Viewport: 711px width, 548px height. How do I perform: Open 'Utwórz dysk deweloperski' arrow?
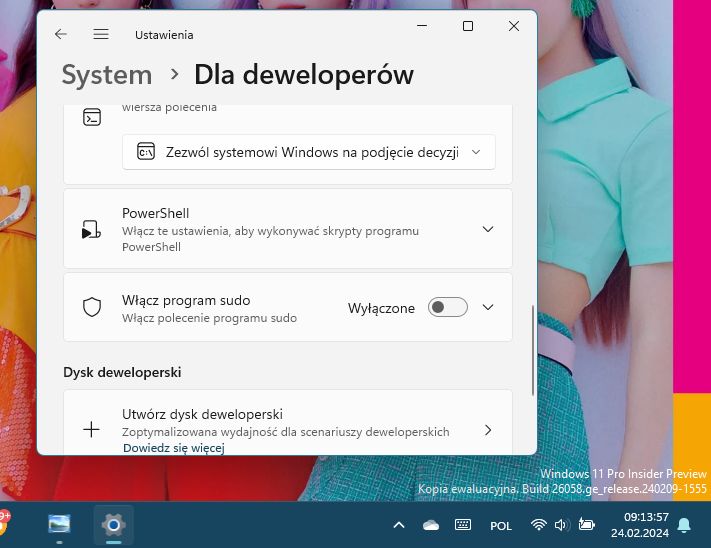point(488,430)
